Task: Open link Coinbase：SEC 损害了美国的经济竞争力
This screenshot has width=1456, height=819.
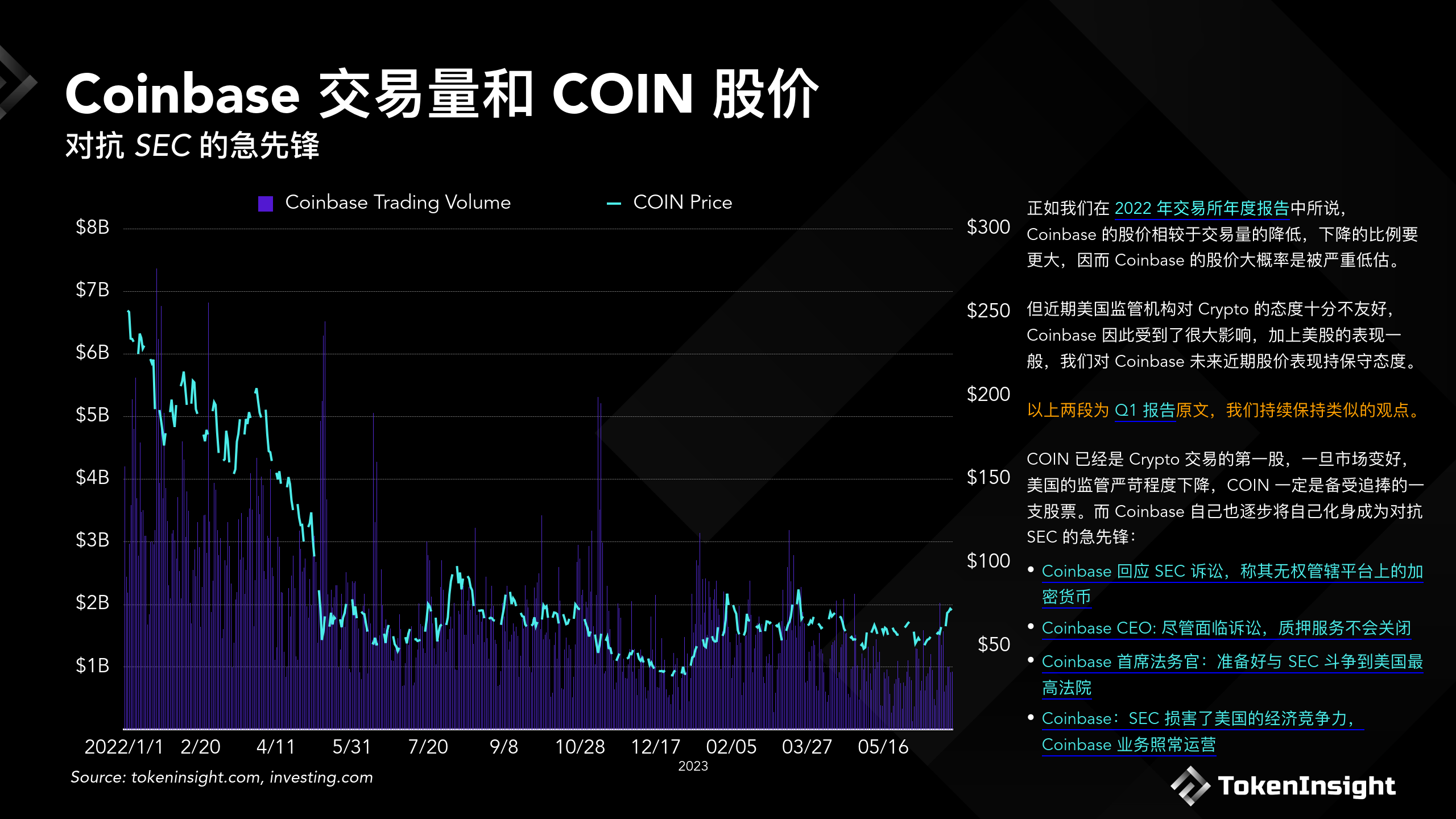Action: pyautogui.click(x=1203, y=731)
